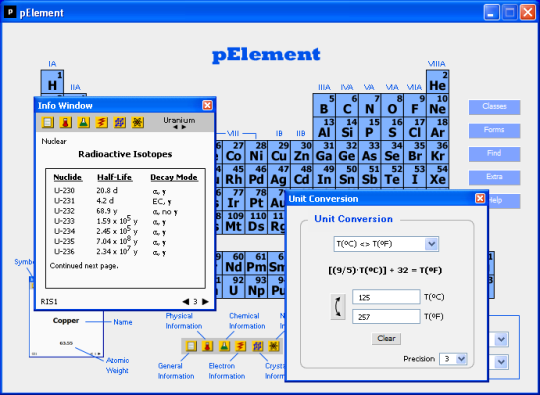Open Physical Information red flask icon in Info Window
540x395 pixels.
65,122
